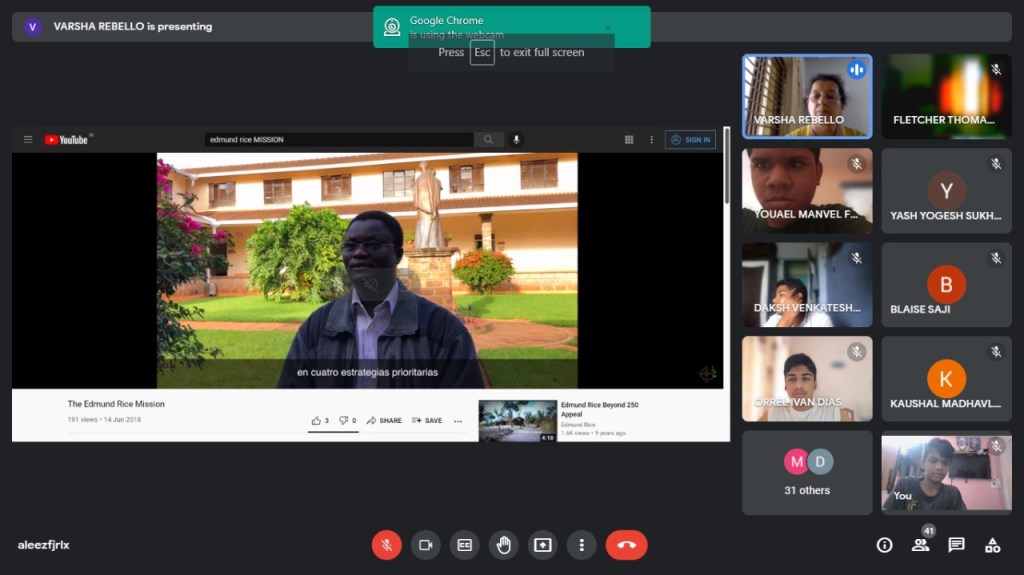The image size is (1024, 575).
Task: Click the YouTube voice search microphone
Action: coord(516,140)
